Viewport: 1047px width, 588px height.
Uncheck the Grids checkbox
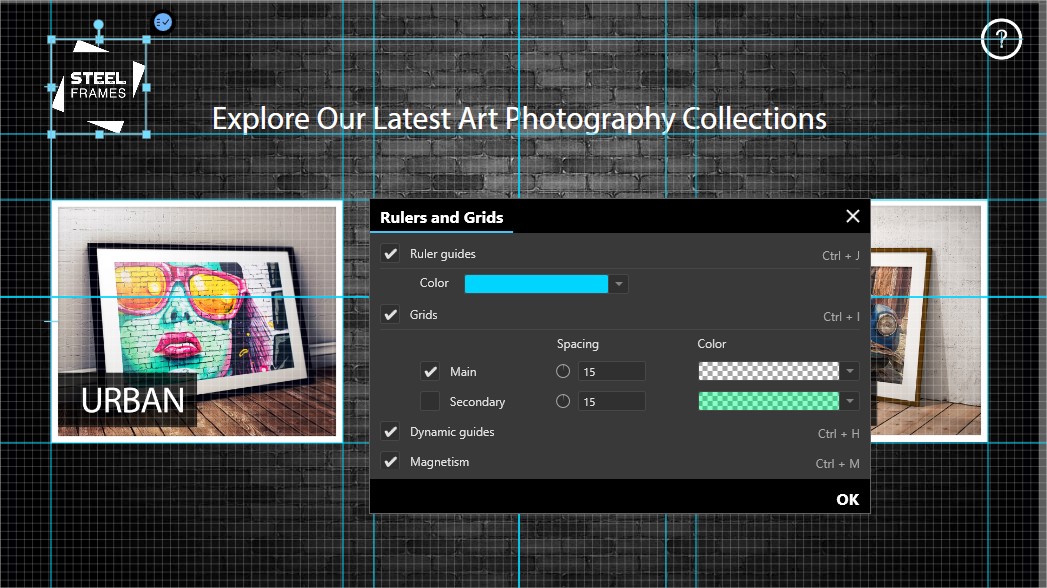(x=391, y=314)
